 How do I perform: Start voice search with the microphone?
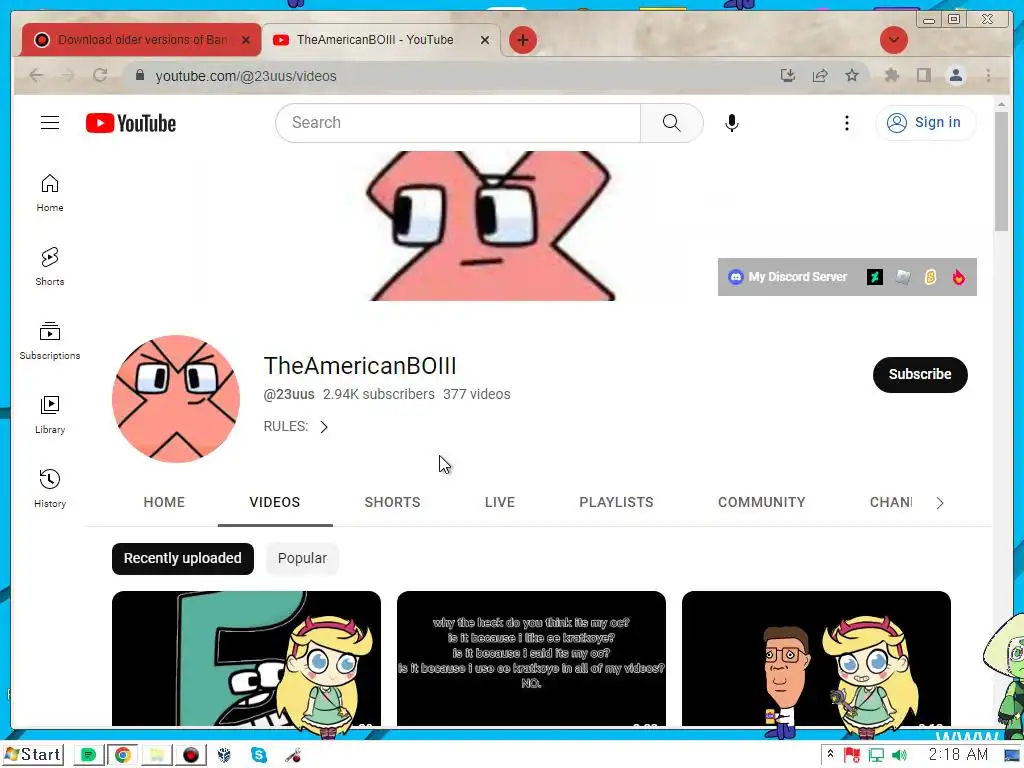731,123
